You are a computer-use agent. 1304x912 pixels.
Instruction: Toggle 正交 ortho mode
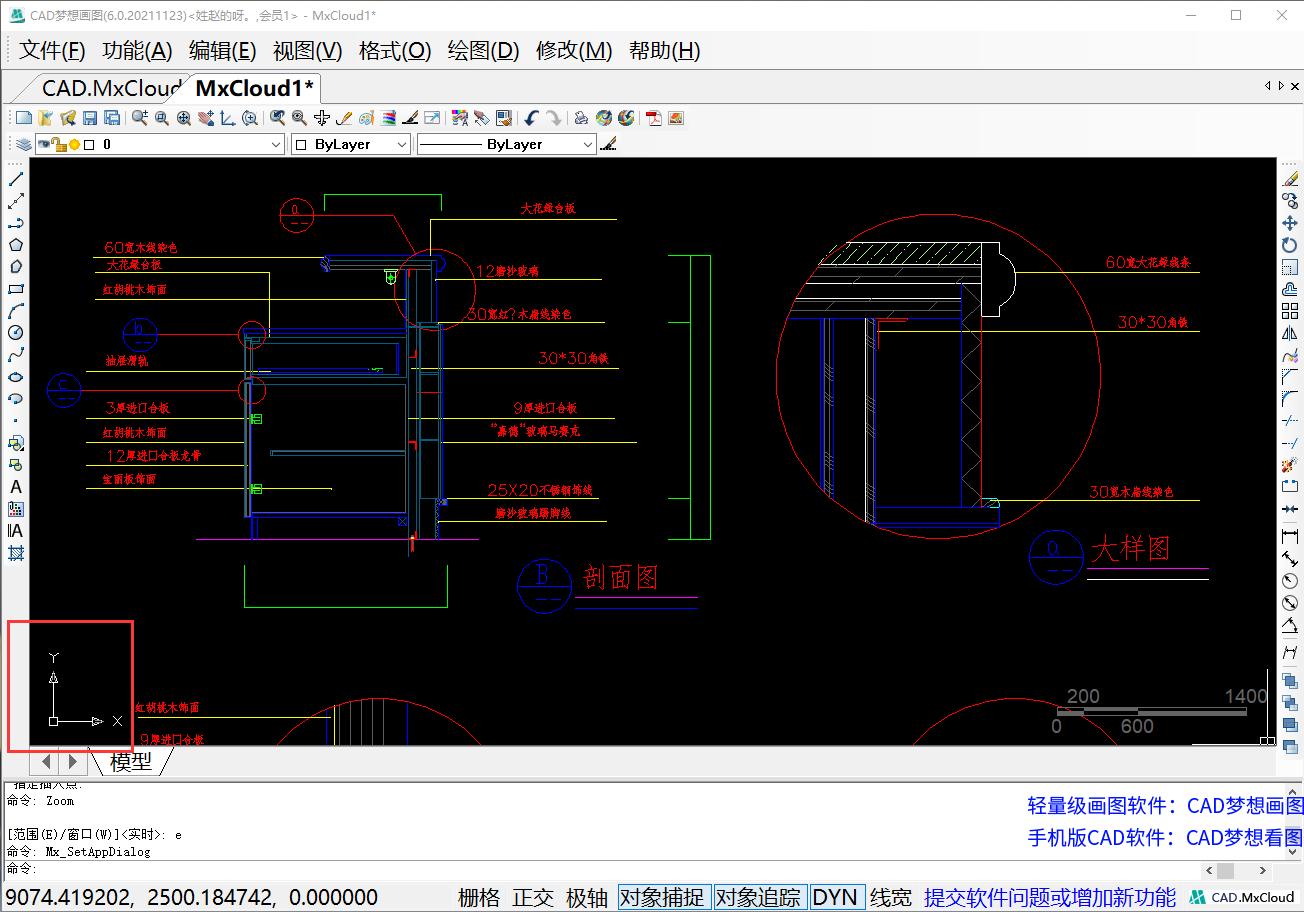pyautogui.click(x=533, y=897)
